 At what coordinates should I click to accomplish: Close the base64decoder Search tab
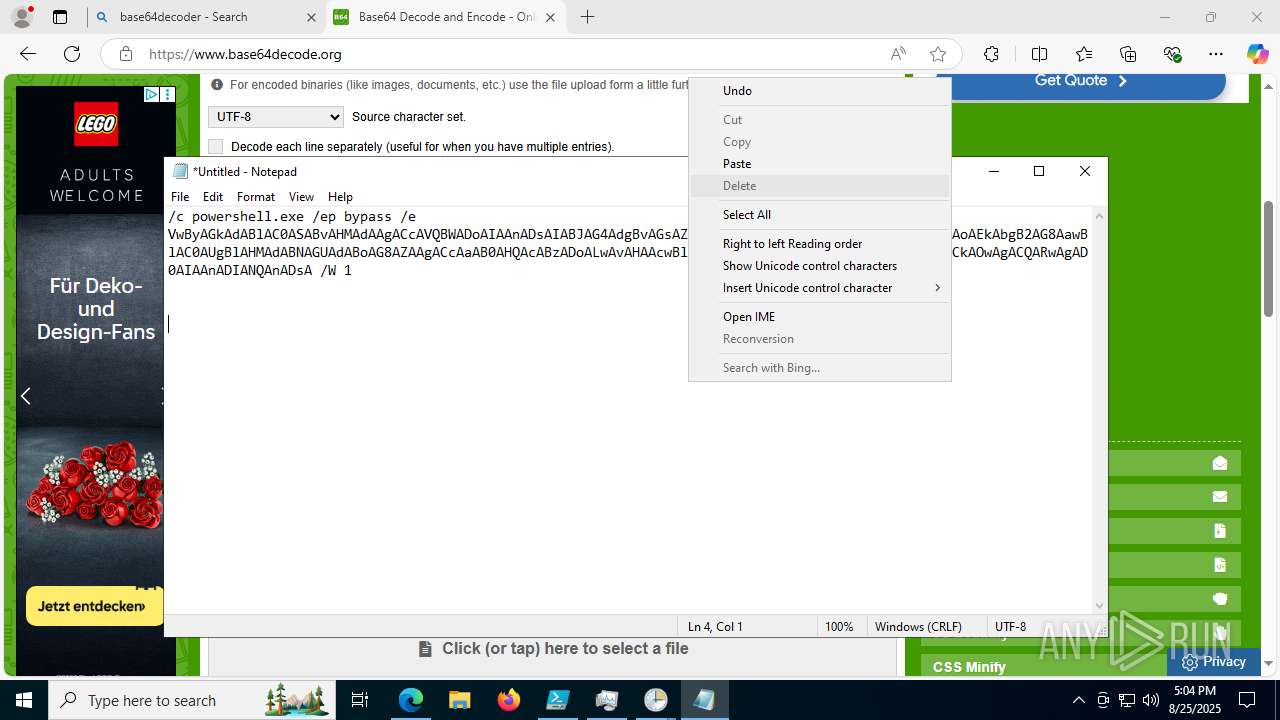[311, 17]
